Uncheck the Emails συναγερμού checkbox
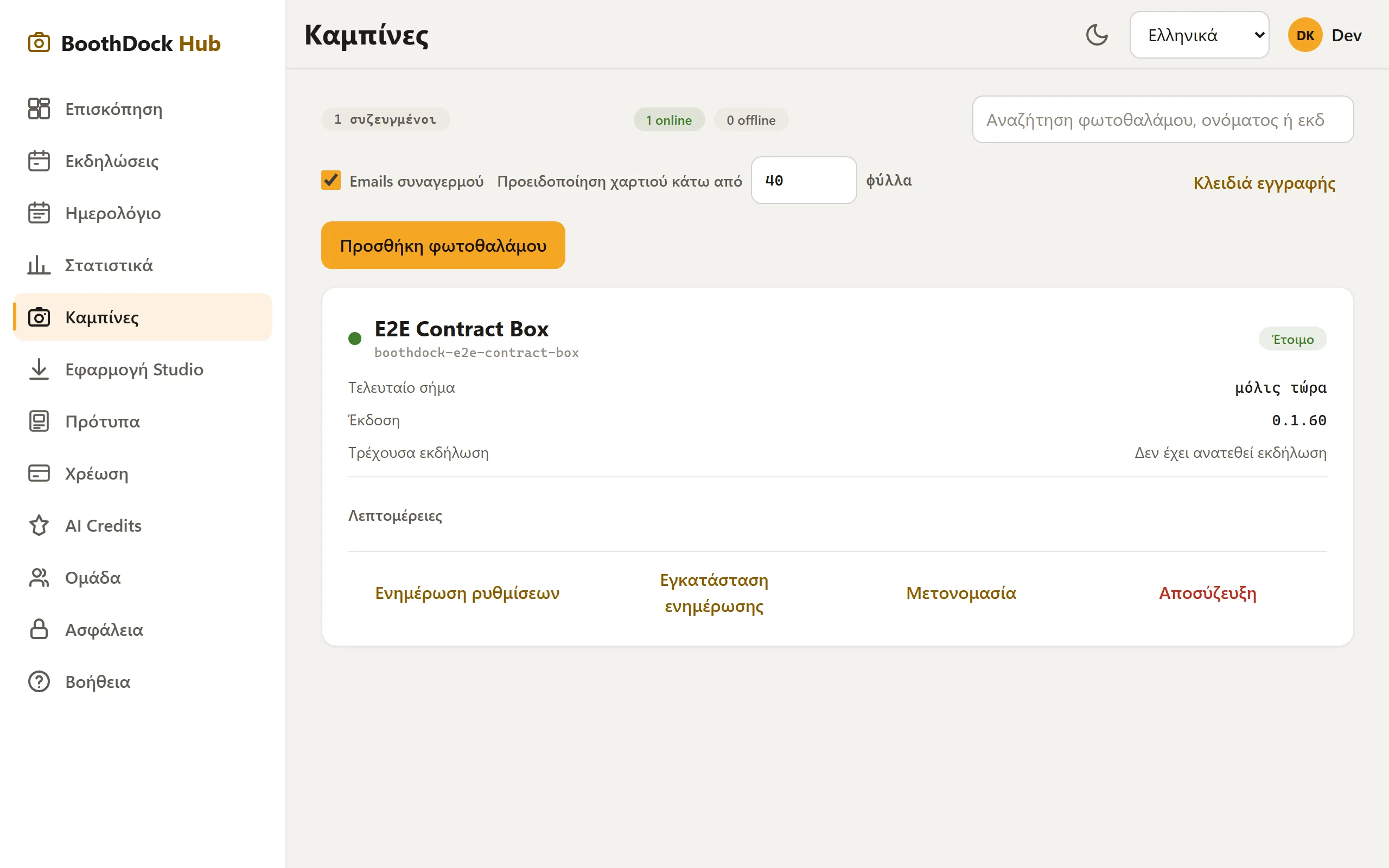 tap(330, 180)
